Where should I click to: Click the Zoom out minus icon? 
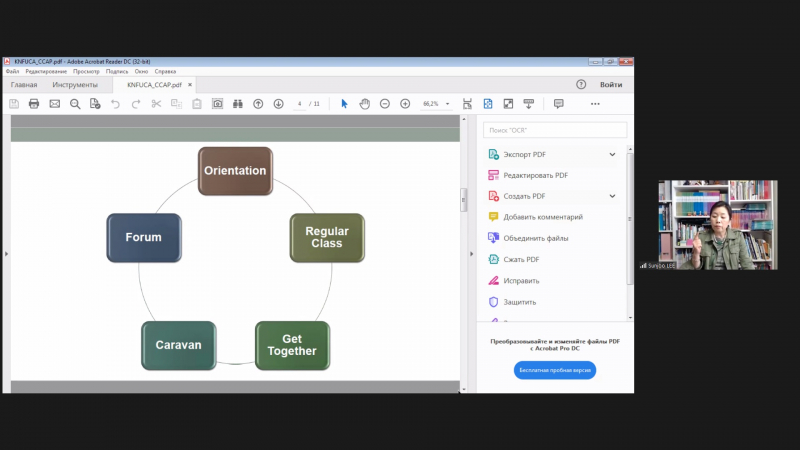click(x=385, y=104)
